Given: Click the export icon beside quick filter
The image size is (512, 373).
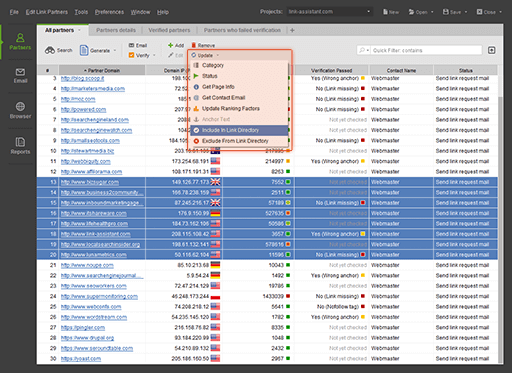Looking at the screenshot, I should (491, 50).
